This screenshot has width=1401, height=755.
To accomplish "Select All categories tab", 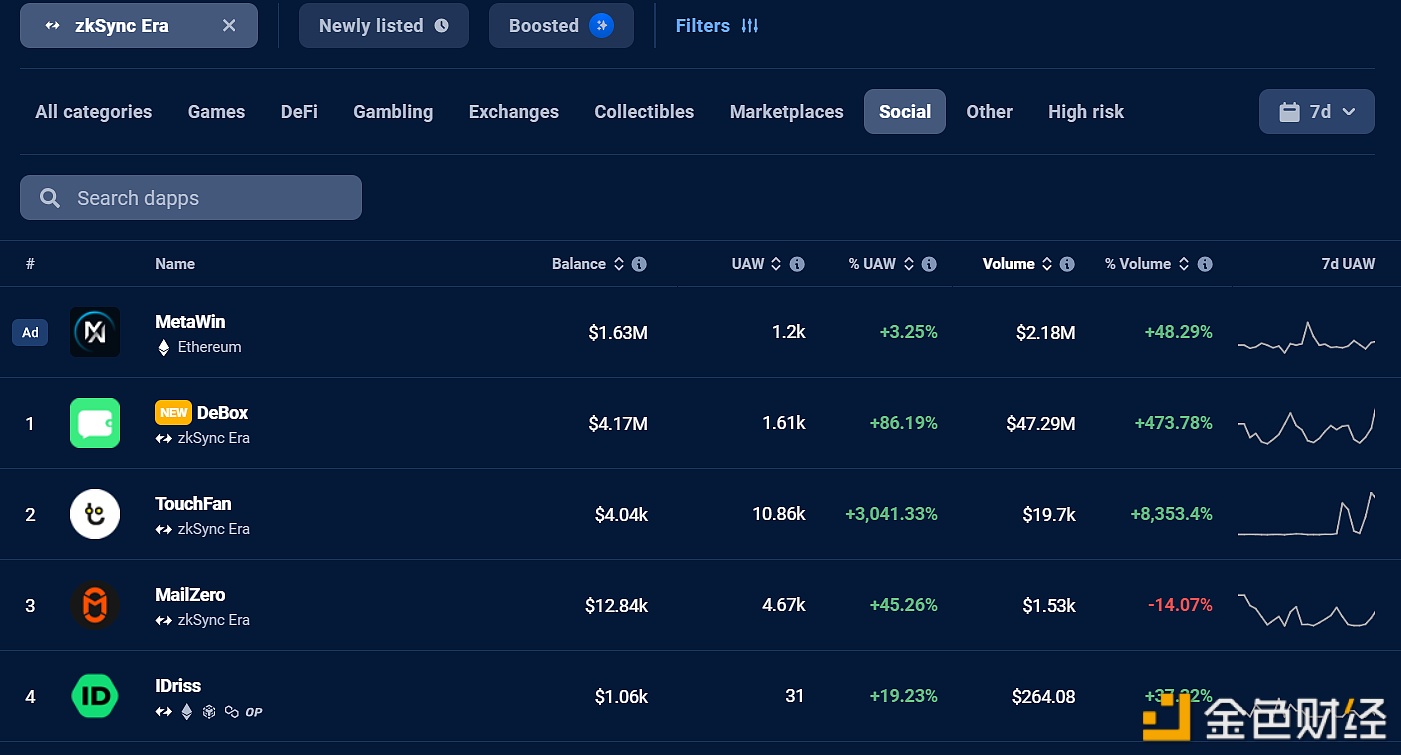I will coord(94,112).
